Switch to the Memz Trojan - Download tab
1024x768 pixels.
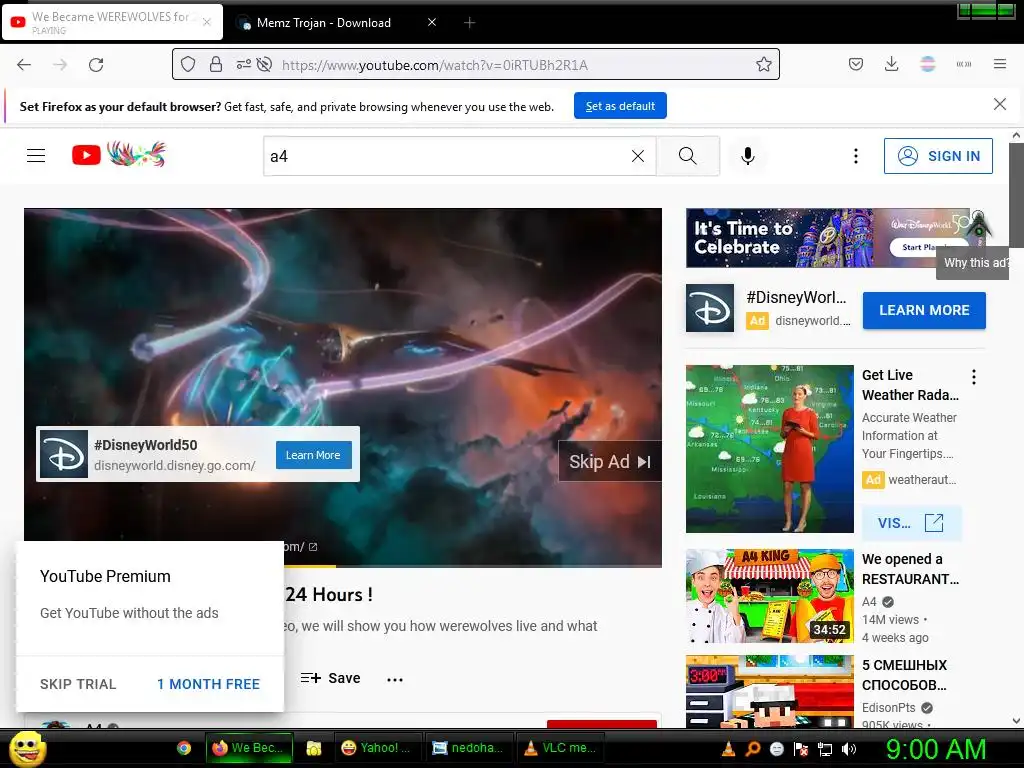[324, 23]
